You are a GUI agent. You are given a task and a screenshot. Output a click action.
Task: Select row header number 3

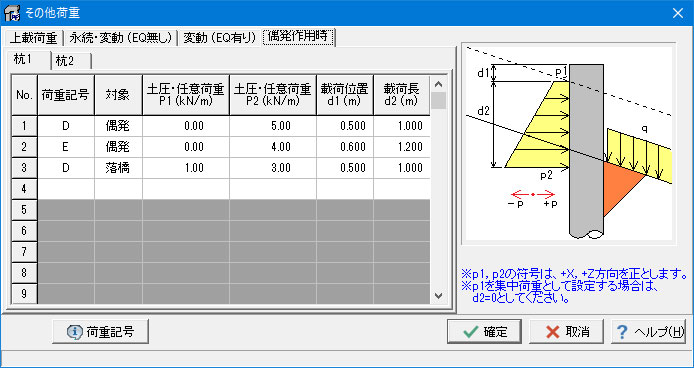[x=24, y=168]
